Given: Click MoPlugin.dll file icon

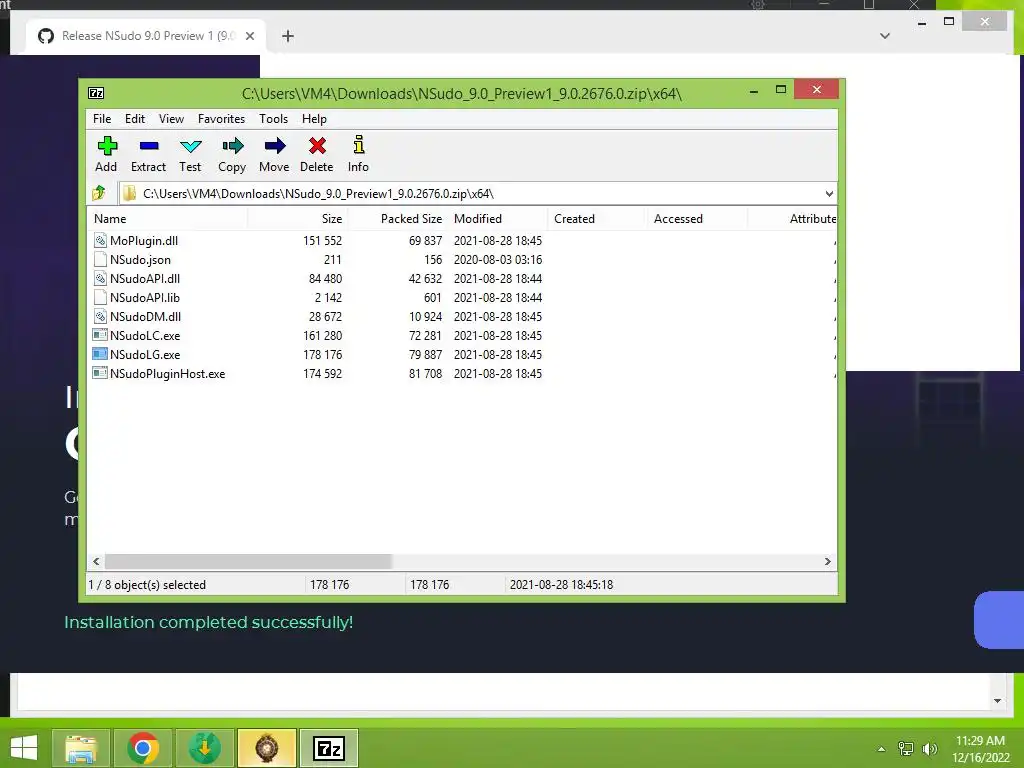Looking at the screenshot, I should 100,240.
